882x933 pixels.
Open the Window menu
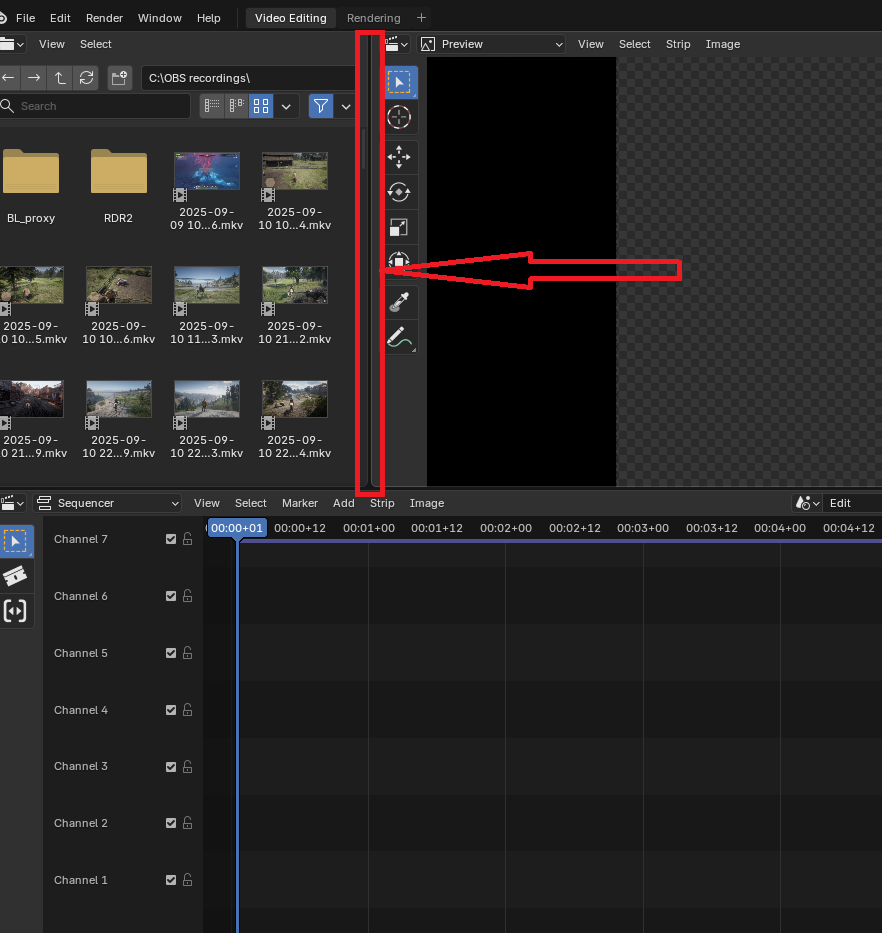[x=159, y=18]
